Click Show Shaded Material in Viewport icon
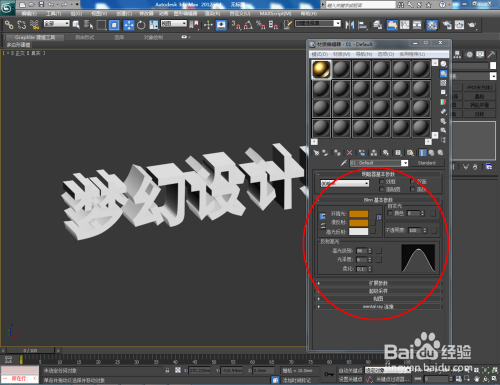The height and width of the screenshot is (385, 500). point(410,153)
